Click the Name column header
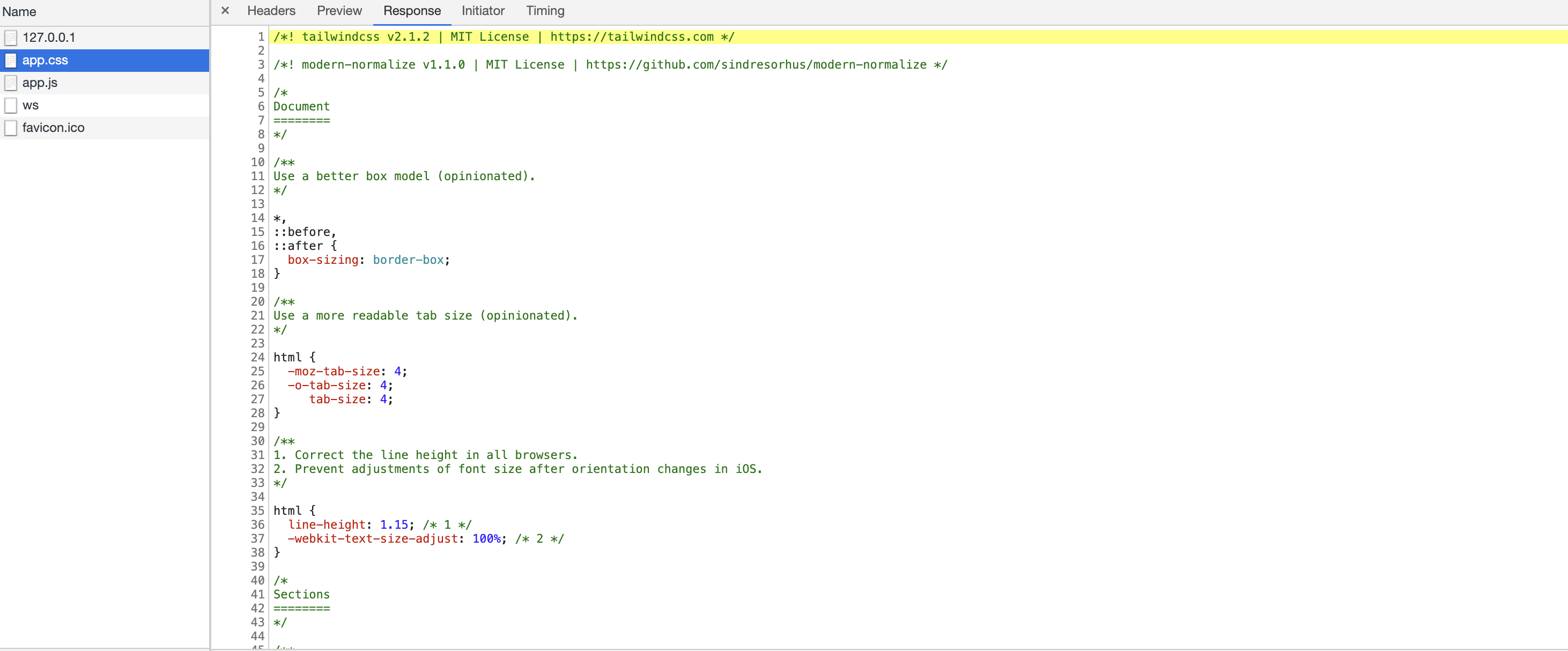 tap(19, 12)
